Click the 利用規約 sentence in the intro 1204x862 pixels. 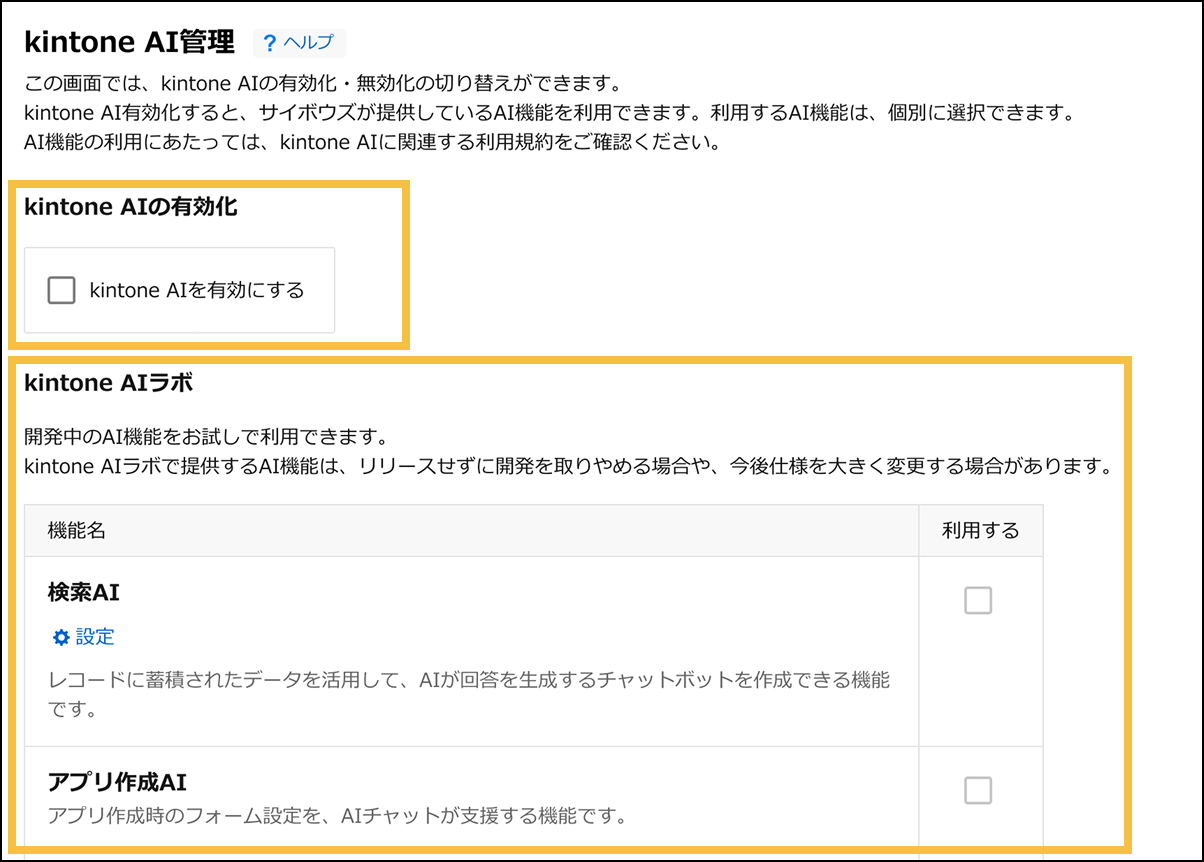[370, 142]
